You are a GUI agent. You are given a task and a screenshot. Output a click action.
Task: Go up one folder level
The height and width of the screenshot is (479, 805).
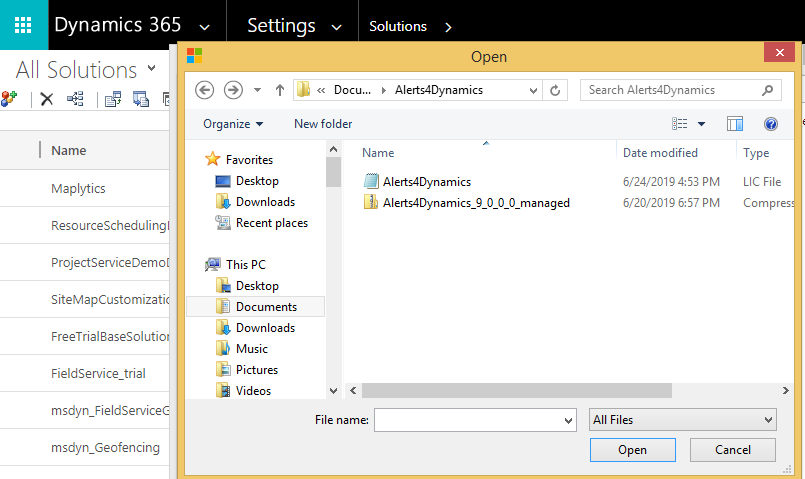(280, 90)
